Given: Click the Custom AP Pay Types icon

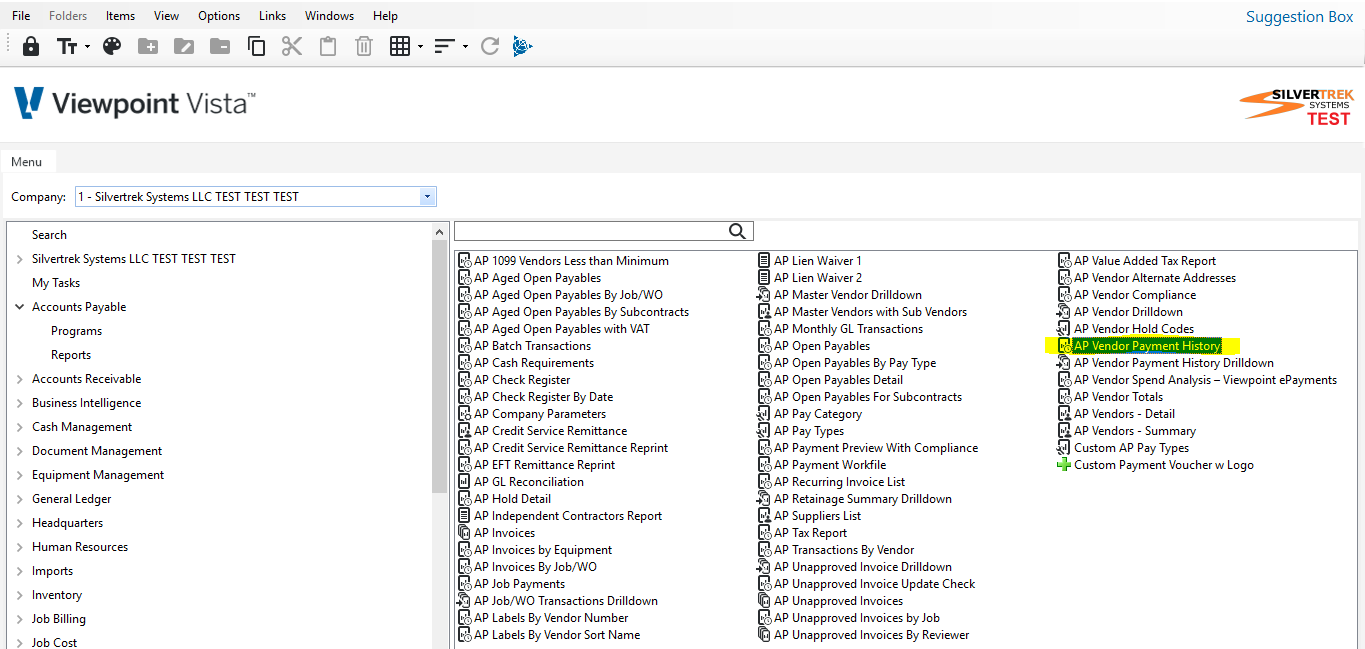Looking at the screenshot, I should click(x=1064, y=448).
